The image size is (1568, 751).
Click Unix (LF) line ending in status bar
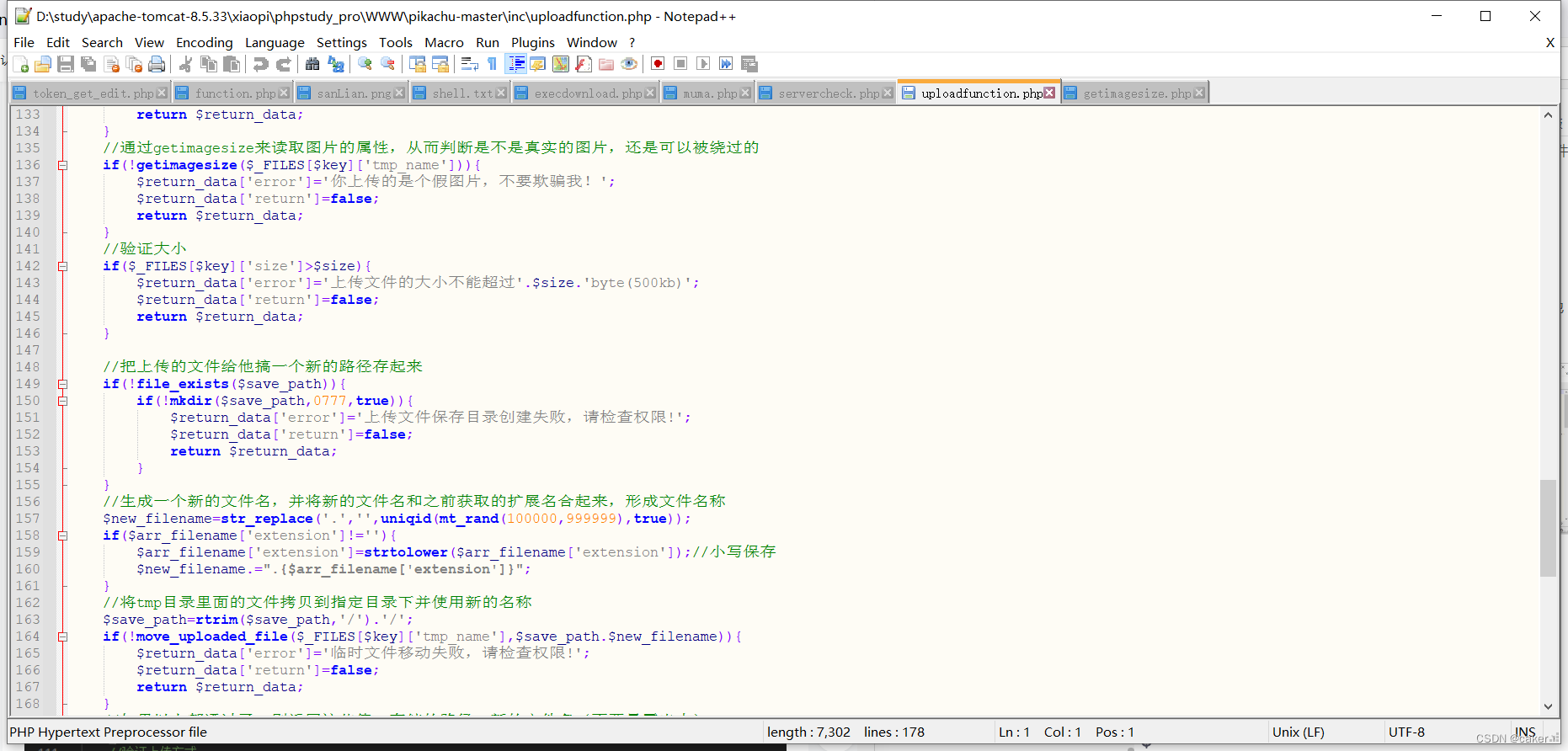click(x=1298, y=732)
